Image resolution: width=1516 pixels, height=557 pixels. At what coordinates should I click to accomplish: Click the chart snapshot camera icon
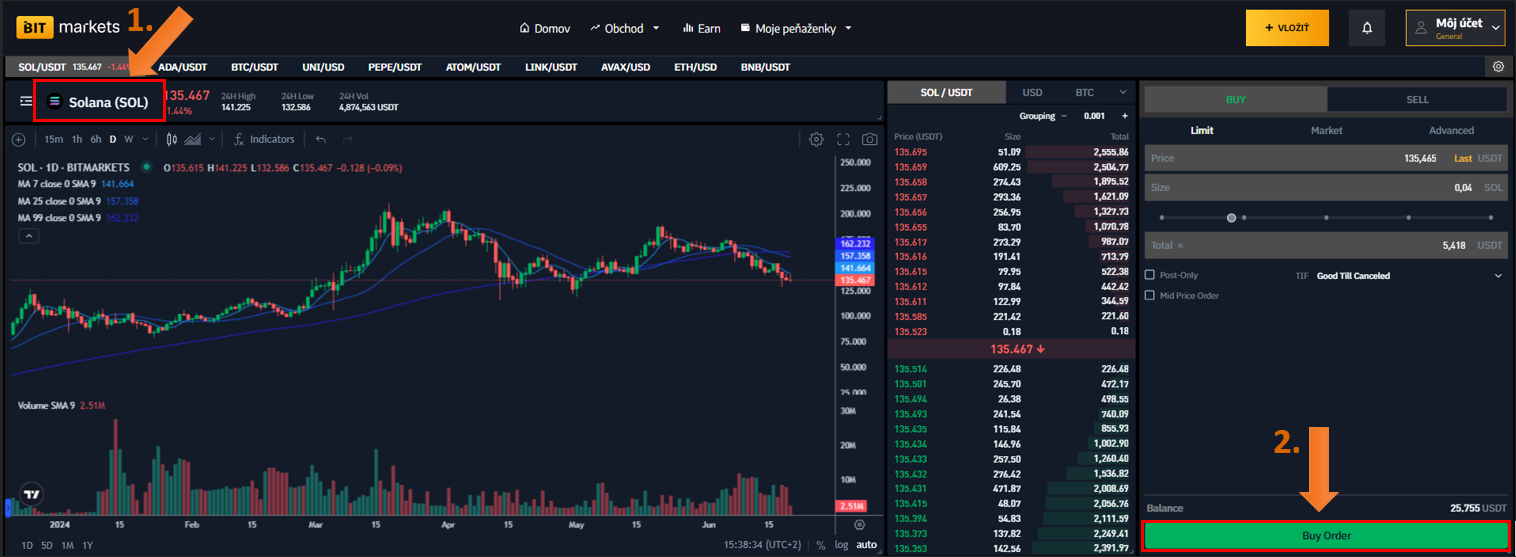click(870, 139)
